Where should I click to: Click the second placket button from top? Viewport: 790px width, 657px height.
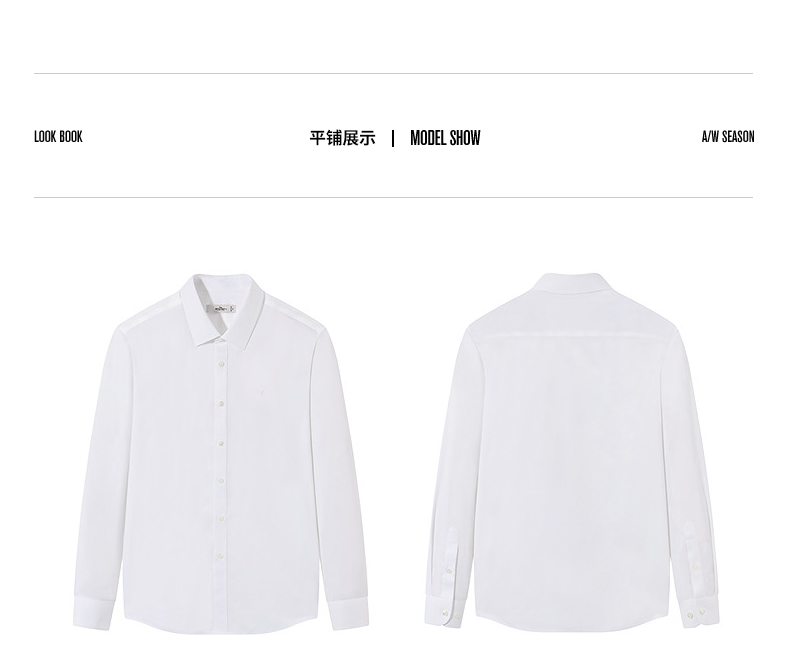[221, 403]
